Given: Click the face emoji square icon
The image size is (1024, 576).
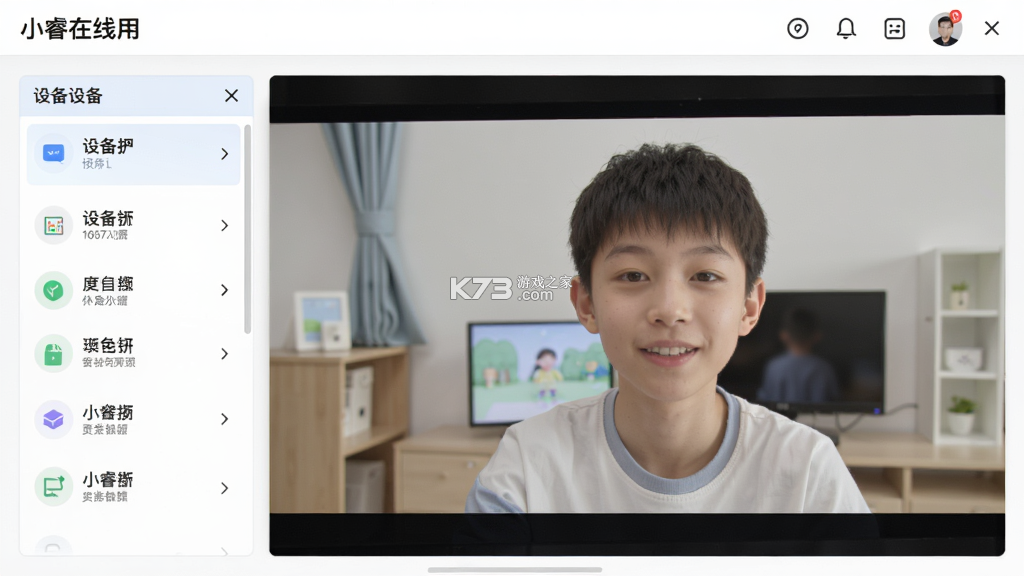Looking at the screenshot, I should coord(894,29).
